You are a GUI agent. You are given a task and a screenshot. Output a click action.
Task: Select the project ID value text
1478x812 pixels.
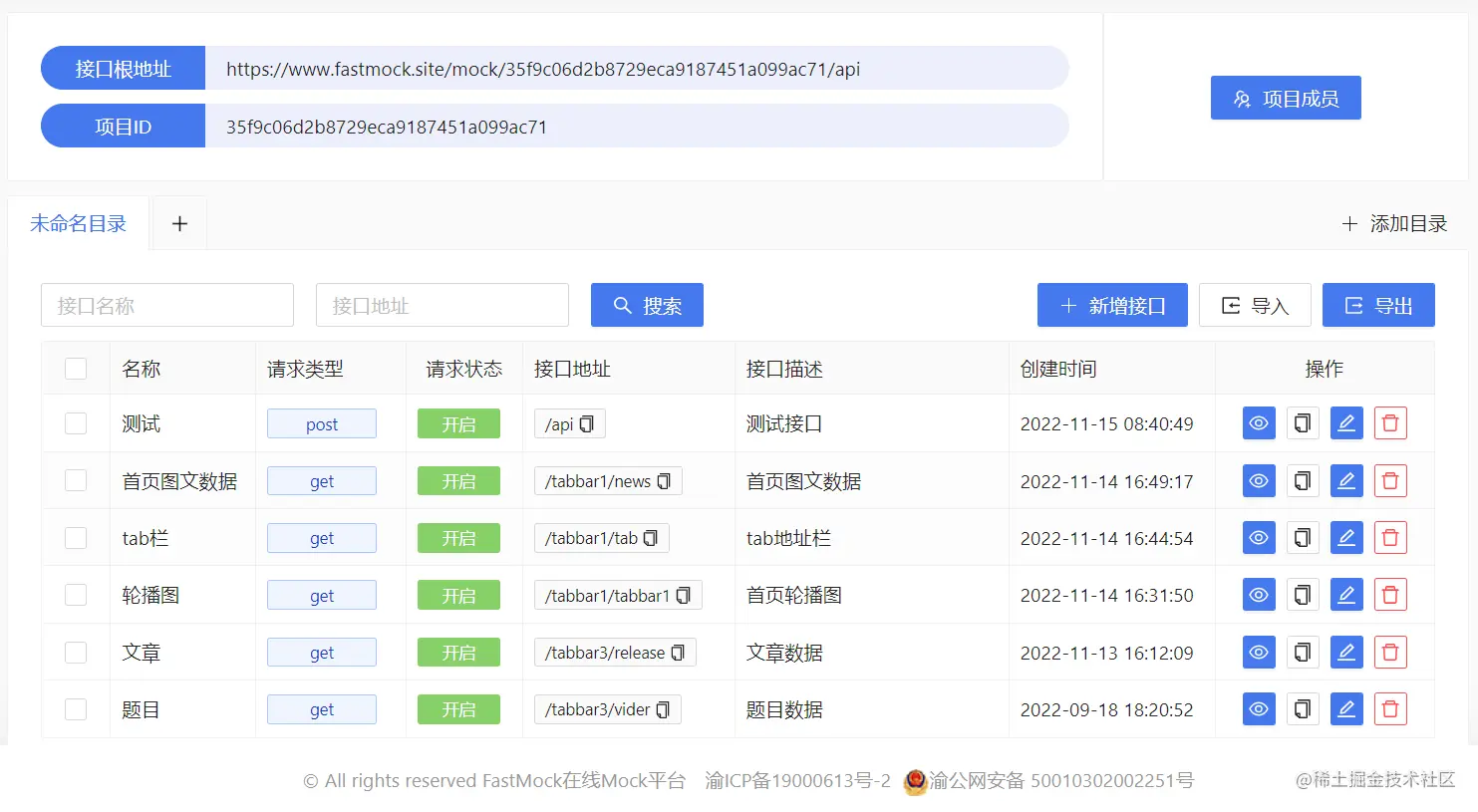tap(387, 127)
